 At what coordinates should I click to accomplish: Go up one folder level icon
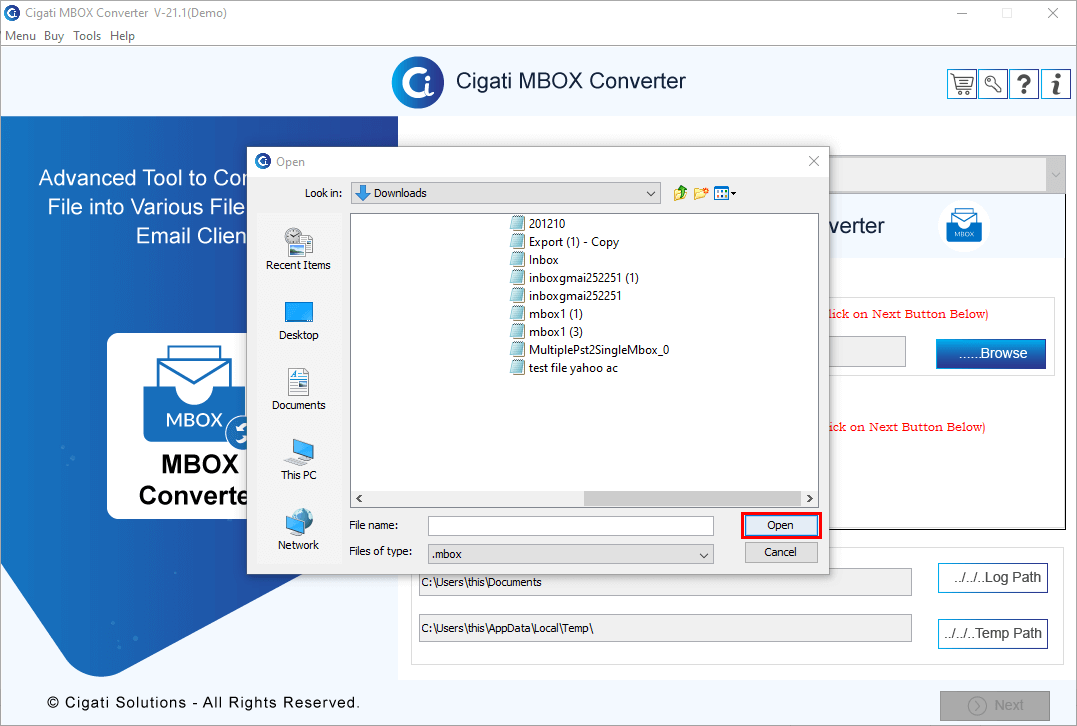(680, 193)
